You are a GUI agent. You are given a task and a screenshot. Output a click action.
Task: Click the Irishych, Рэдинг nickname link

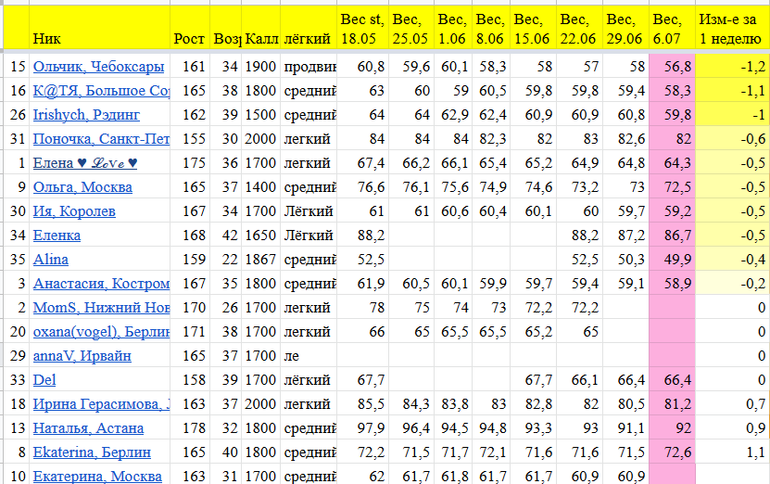click(x=86, y=115)
